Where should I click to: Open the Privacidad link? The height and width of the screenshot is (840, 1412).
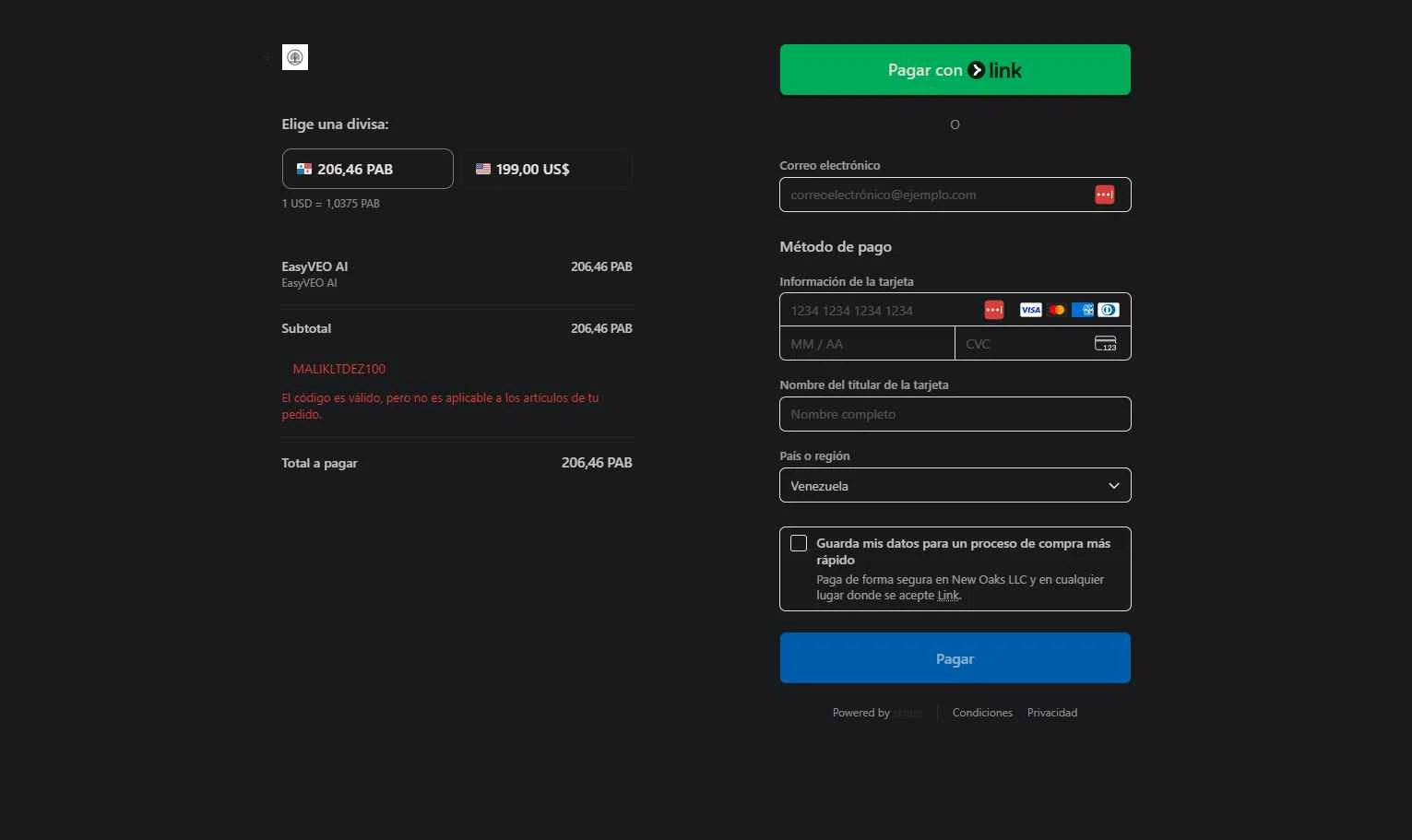(1052, 713)
